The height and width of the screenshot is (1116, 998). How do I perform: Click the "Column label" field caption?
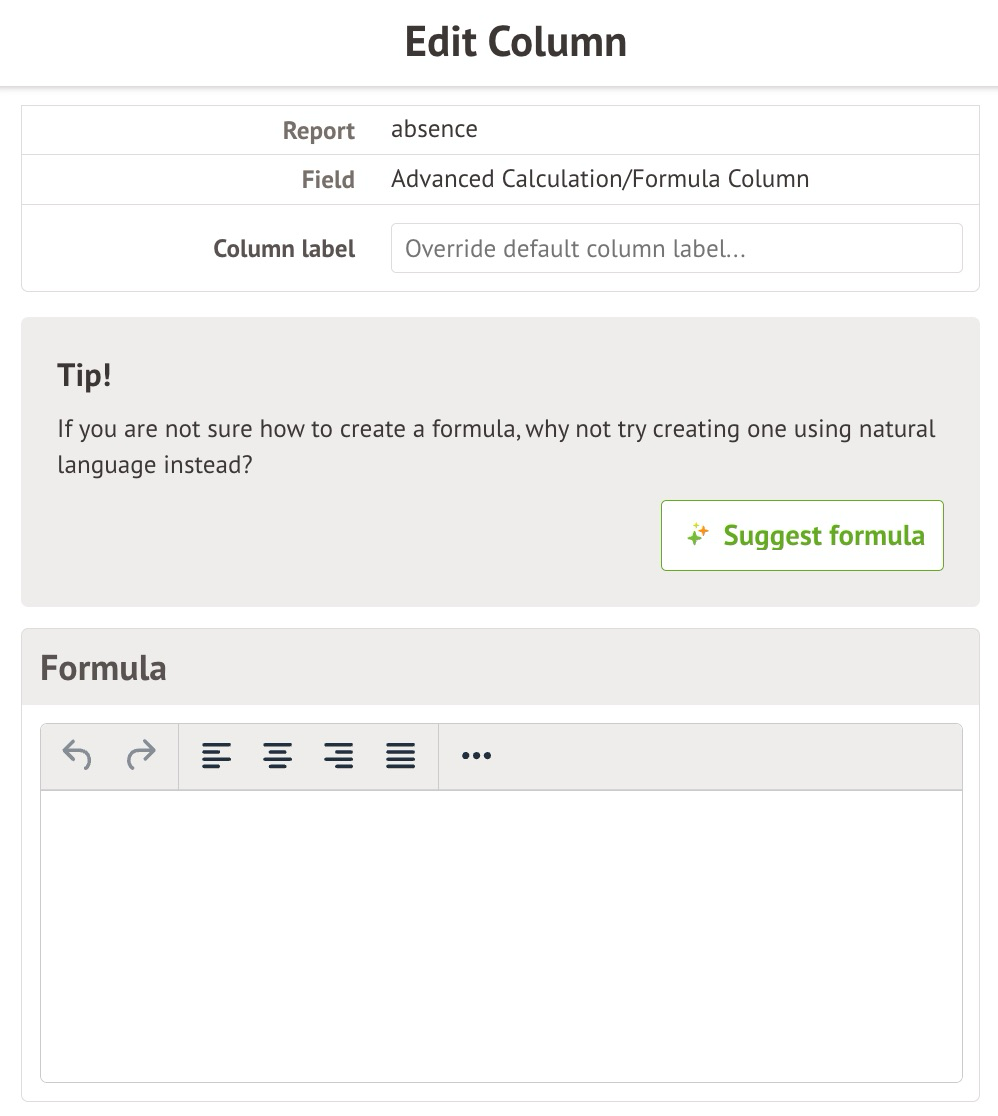284,249
